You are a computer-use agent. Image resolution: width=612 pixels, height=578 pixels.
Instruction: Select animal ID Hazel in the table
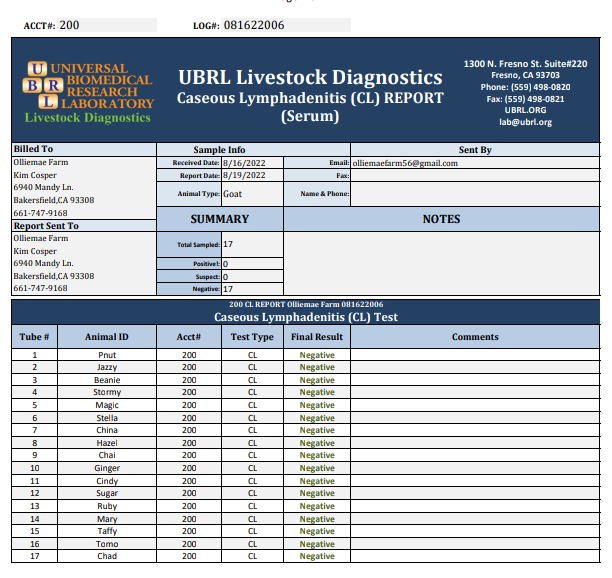[x=107, y=443]
